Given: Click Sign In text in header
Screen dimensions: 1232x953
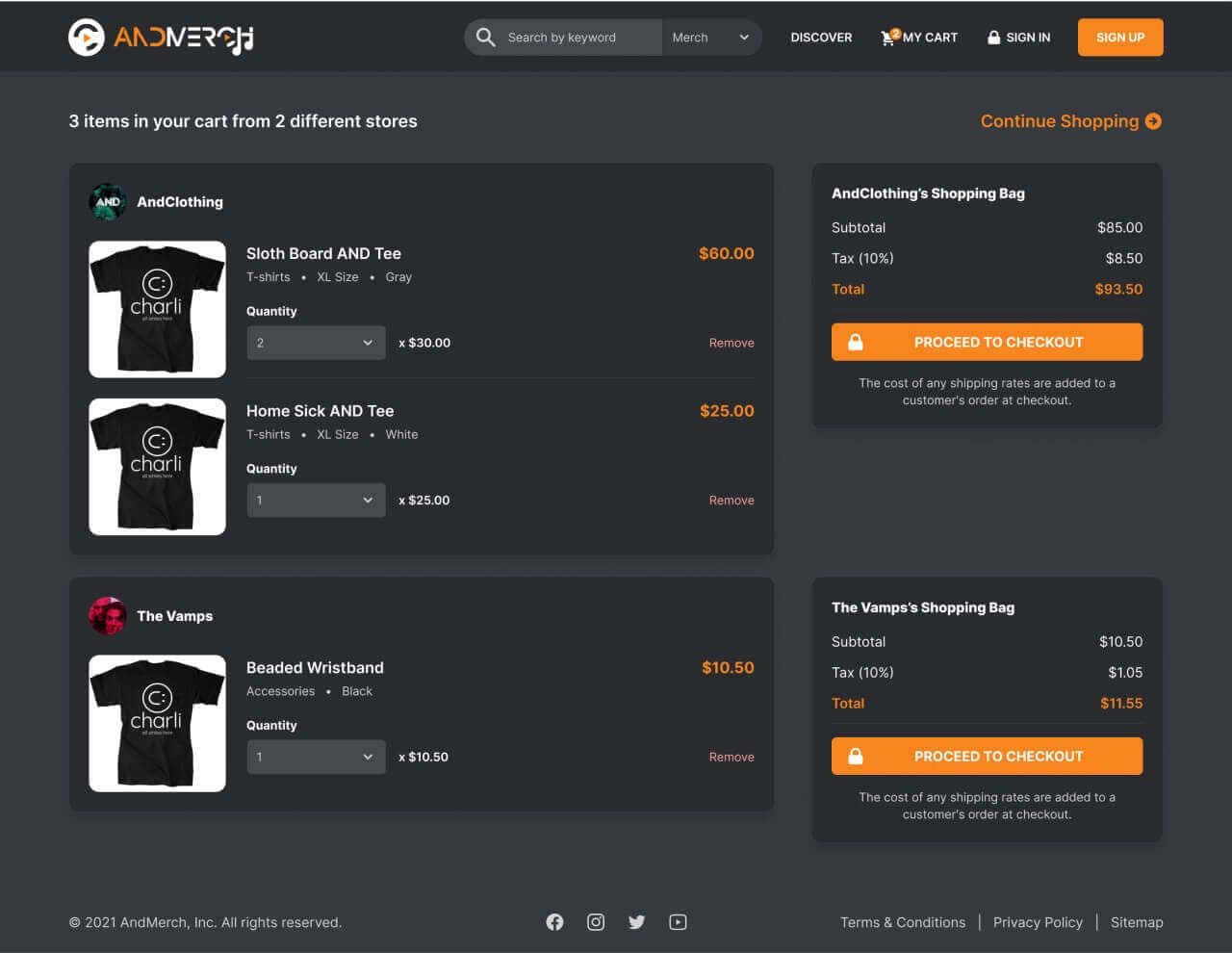Looking at the screenshot, I should 1028,38.
